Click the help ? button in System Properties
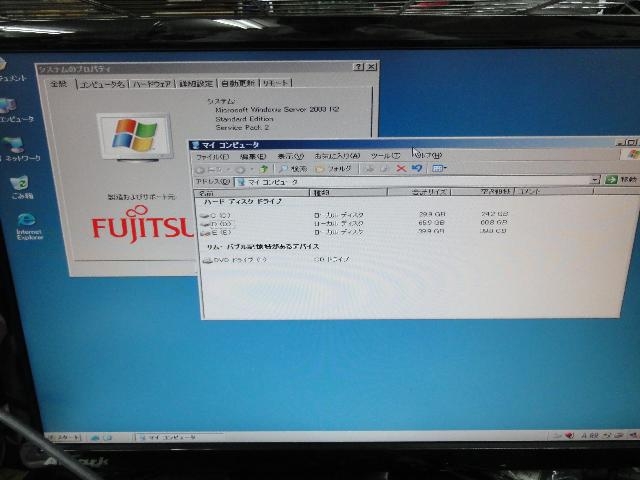 point(358,67)
